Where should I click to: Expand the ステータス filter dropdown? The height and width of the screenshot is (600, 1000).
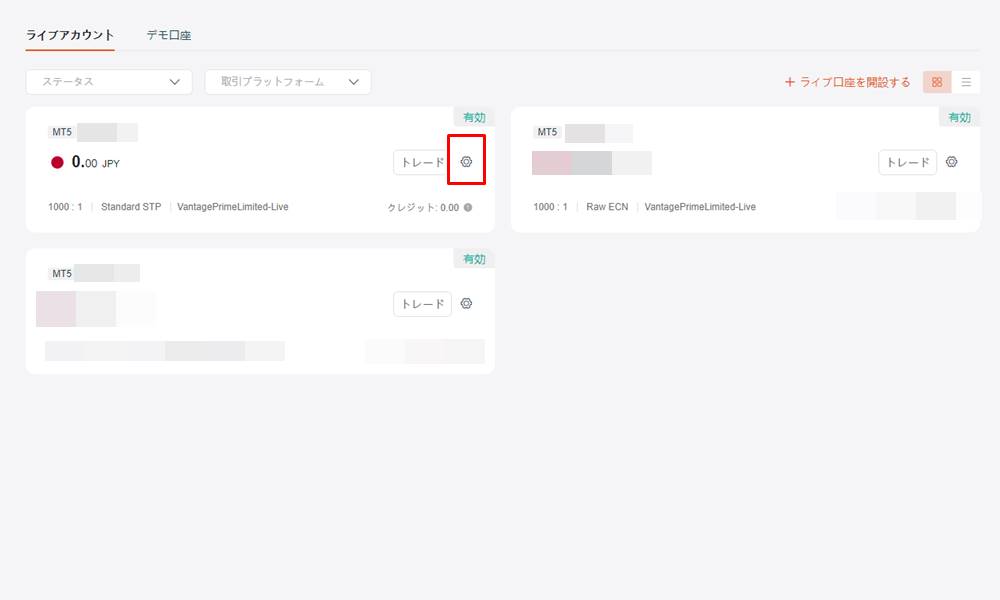(x=109, y=82)
